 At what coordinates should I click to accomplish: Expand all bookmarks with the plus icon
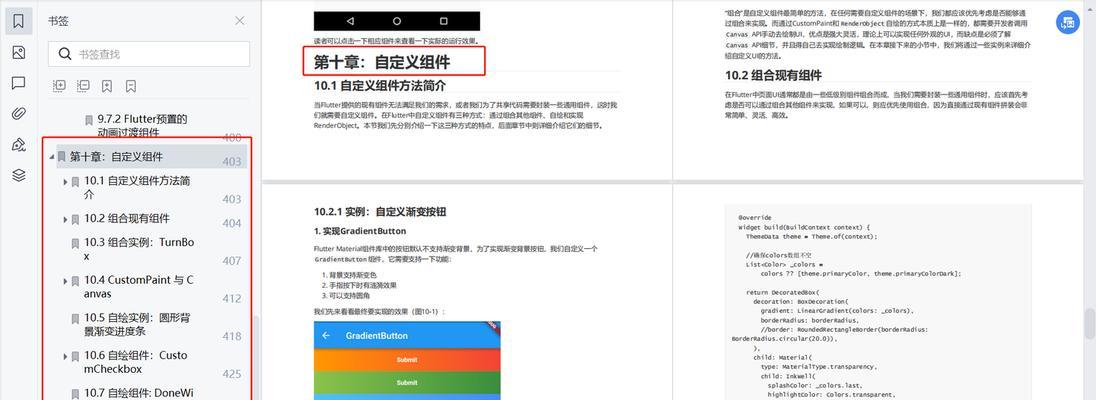point(59,85)
